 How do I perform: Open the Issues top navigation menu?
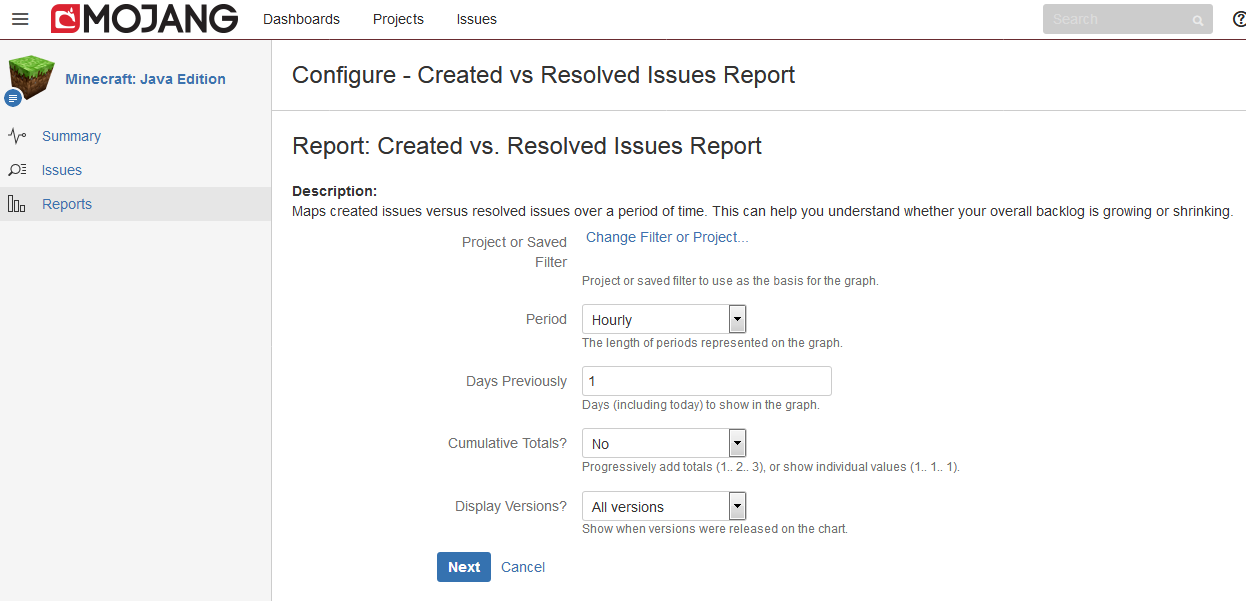pos(476,19)
